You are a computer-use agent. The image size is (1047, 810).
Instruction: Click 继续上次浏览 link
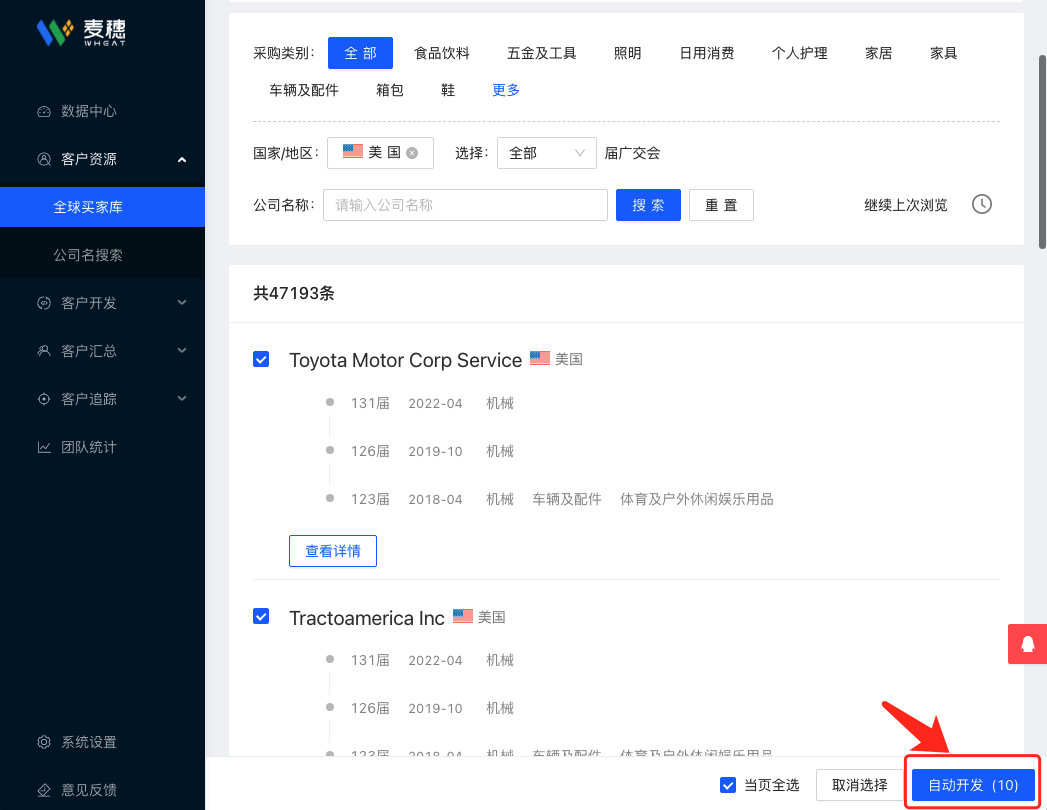[906, 205]
